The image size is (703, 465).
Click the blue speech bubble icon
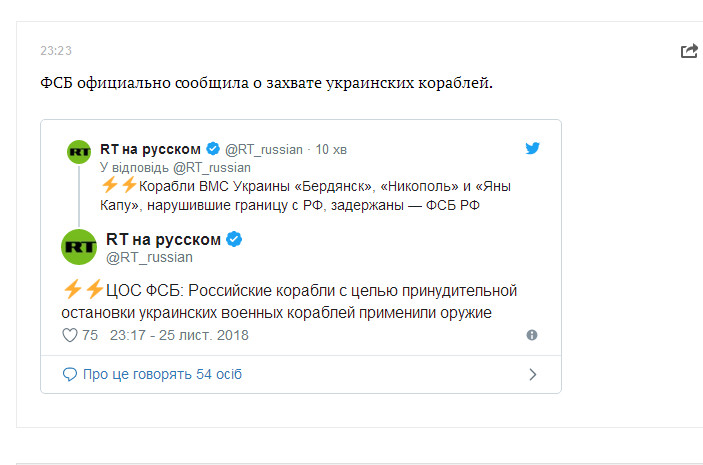(x=69, y=375)
